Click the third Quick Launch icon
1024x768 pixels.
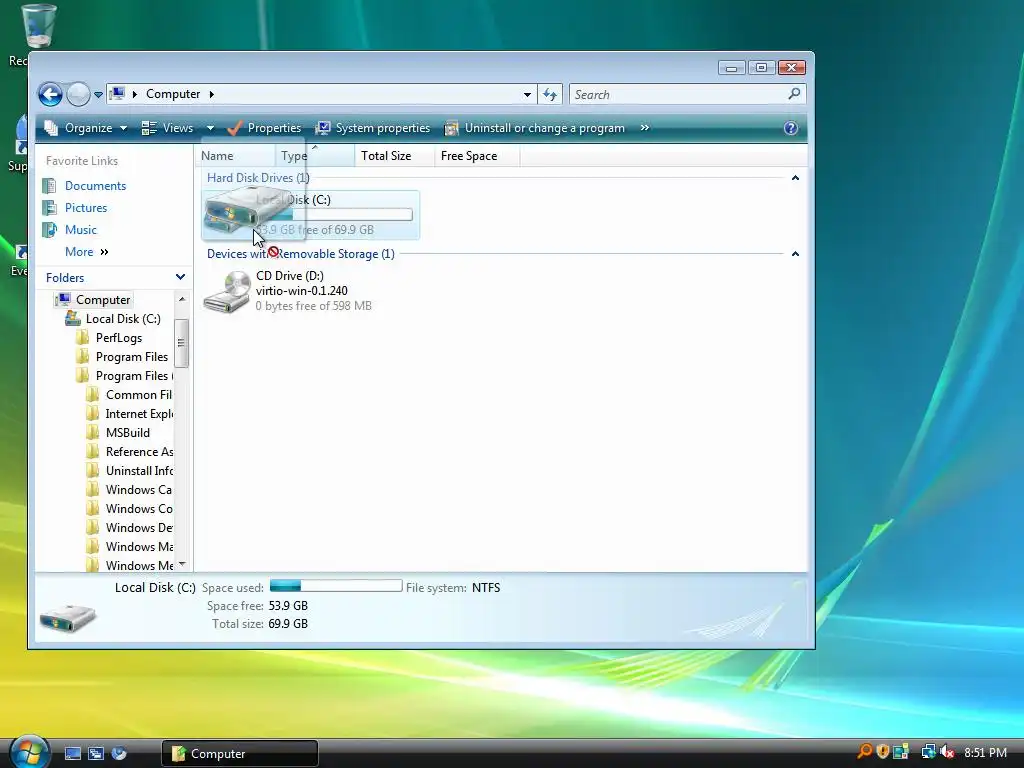(x=119, y=754)
